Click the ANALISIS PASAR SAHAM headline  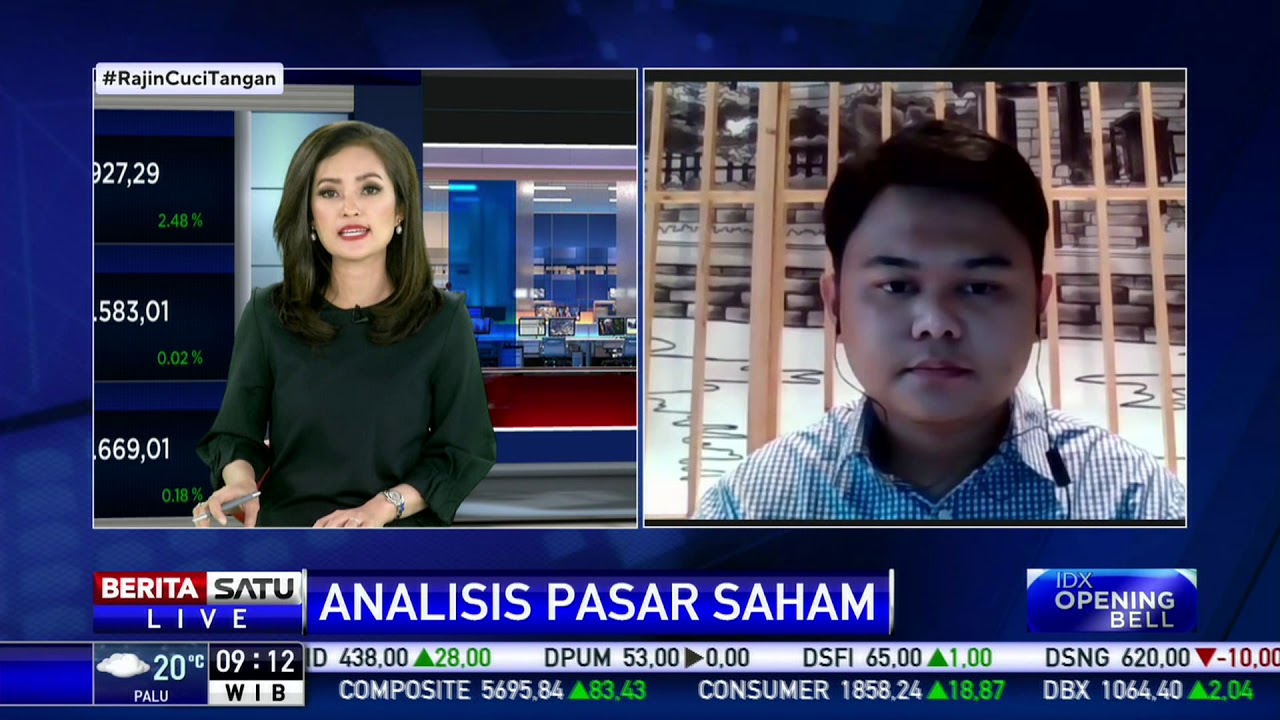pyautogui.click(x=597, y=602)
